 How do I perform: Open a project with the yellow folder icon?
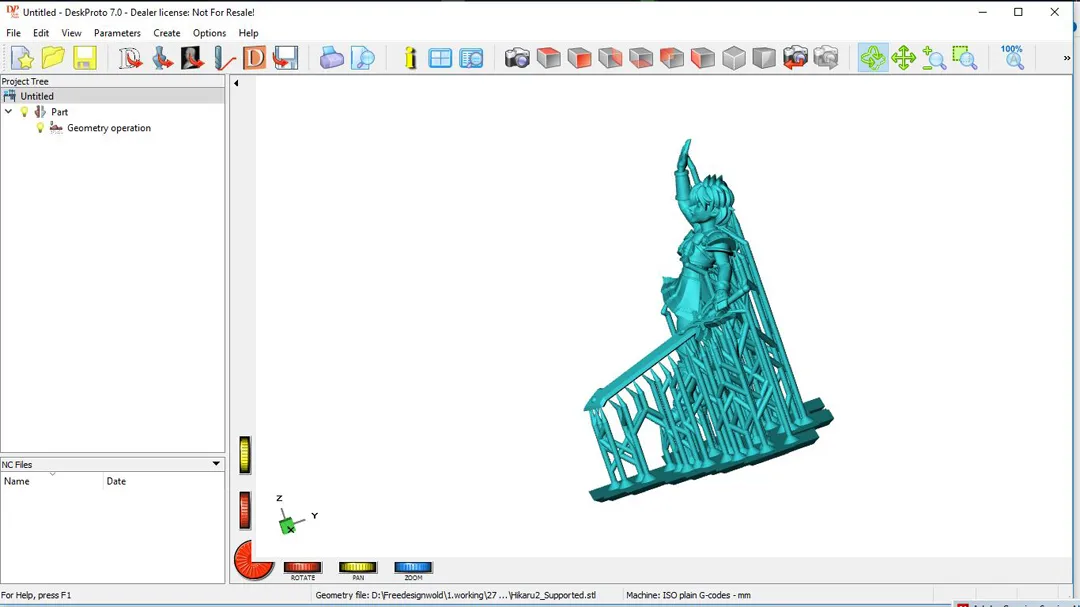pyautogui.click(x=53, y=58)
